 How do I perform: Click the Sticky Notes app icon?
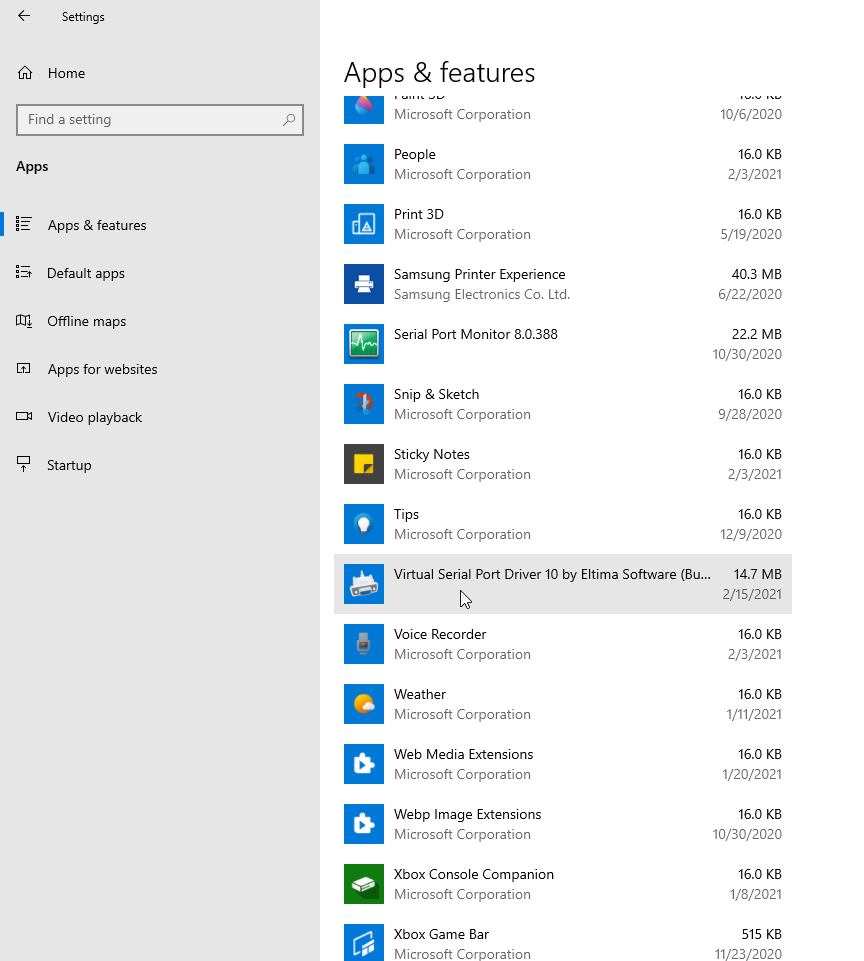click(x=364, y=465)
